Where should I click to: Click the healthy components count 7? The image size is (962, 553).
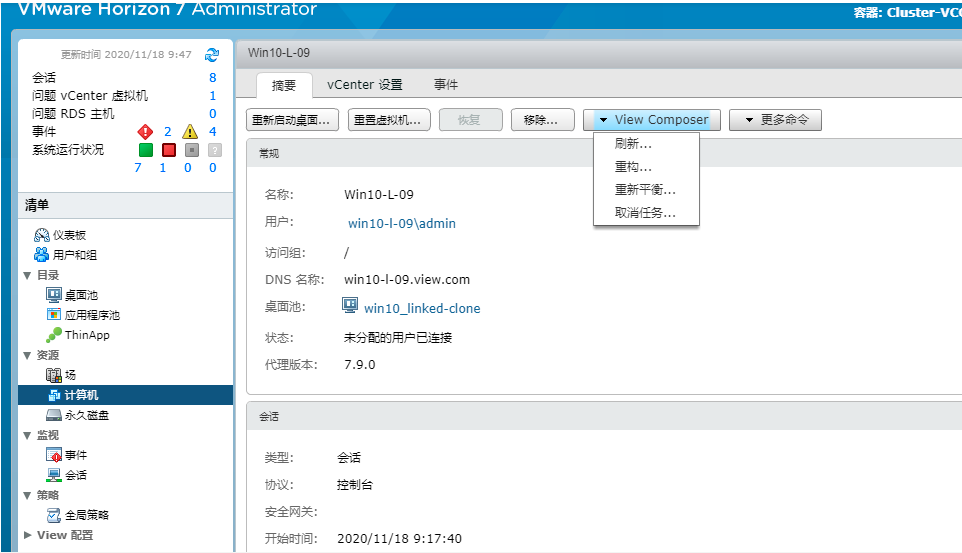tap(137, 168)
